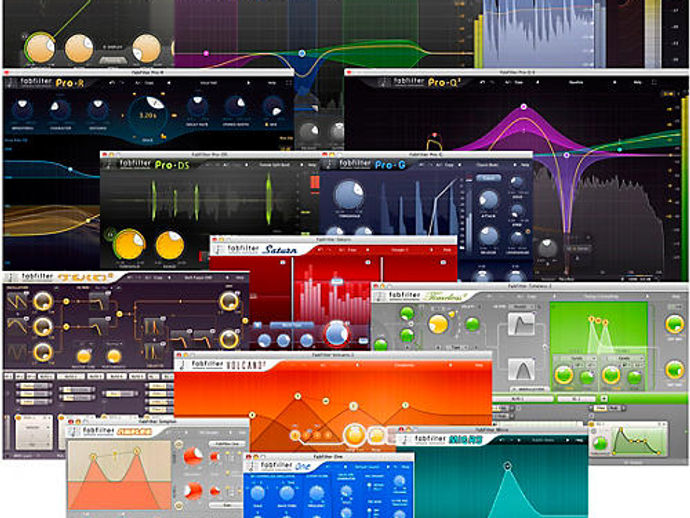Click the Brightness knob in Pro-R
This screenshot has height=518, width=690.
[22, 108]
